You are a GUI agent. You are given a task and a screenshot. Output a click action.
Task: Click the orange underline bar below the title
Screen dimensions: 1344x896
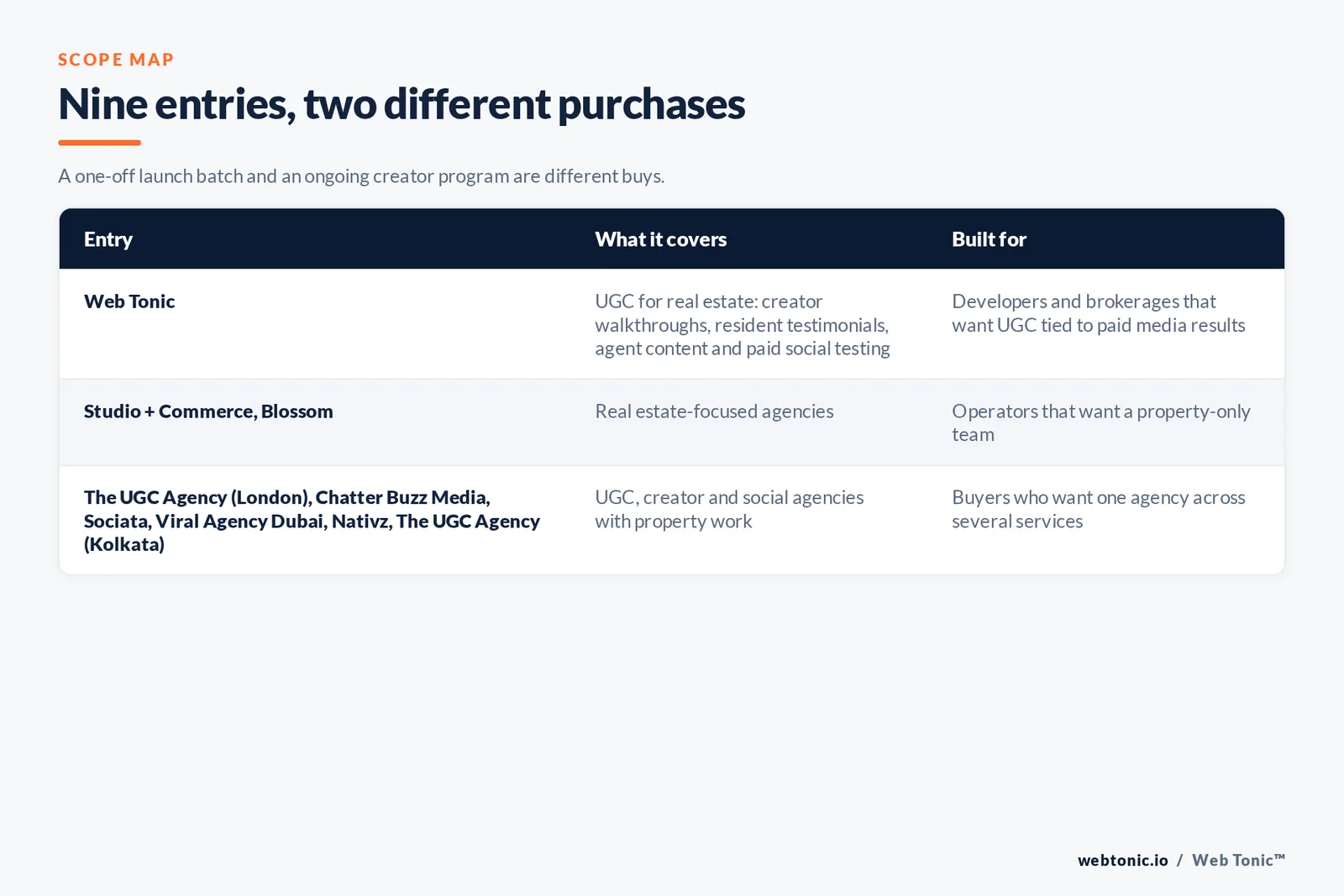pos(99,143)
